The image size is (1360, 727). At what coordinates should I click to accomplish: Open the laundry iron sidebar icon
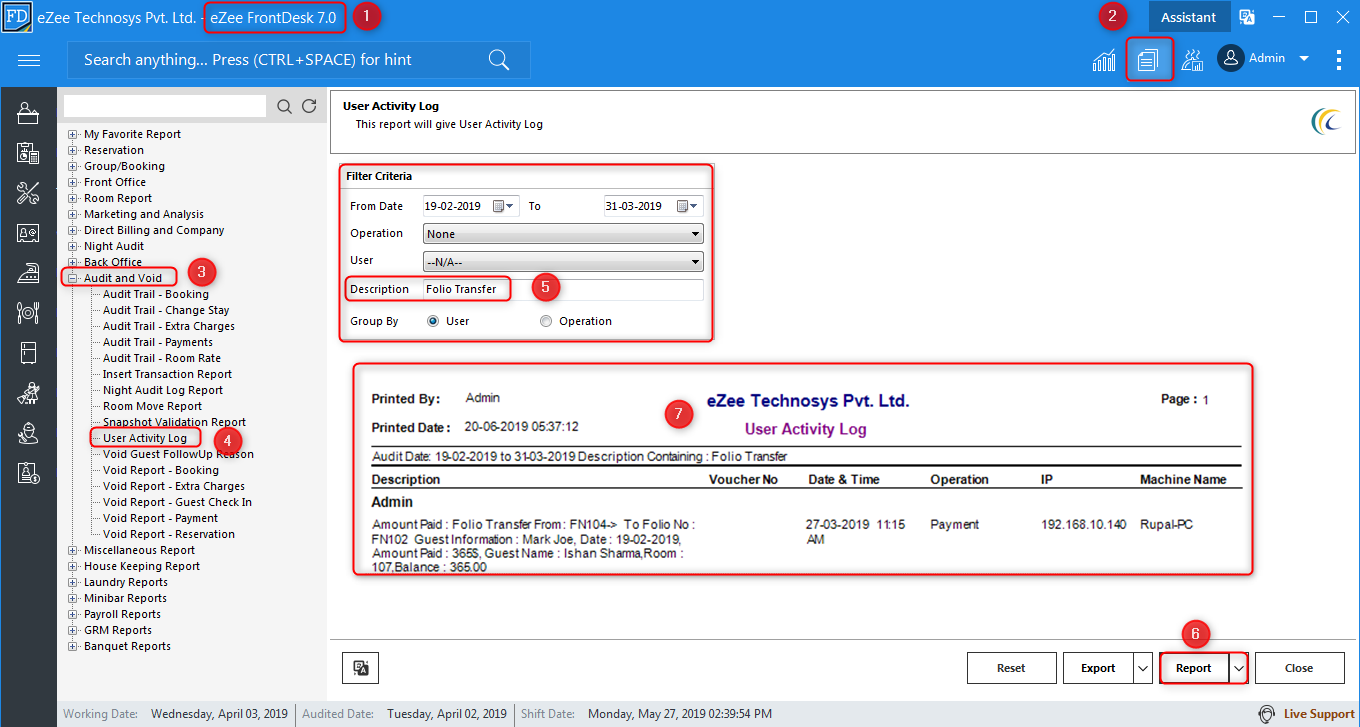[x=28, y=273]
